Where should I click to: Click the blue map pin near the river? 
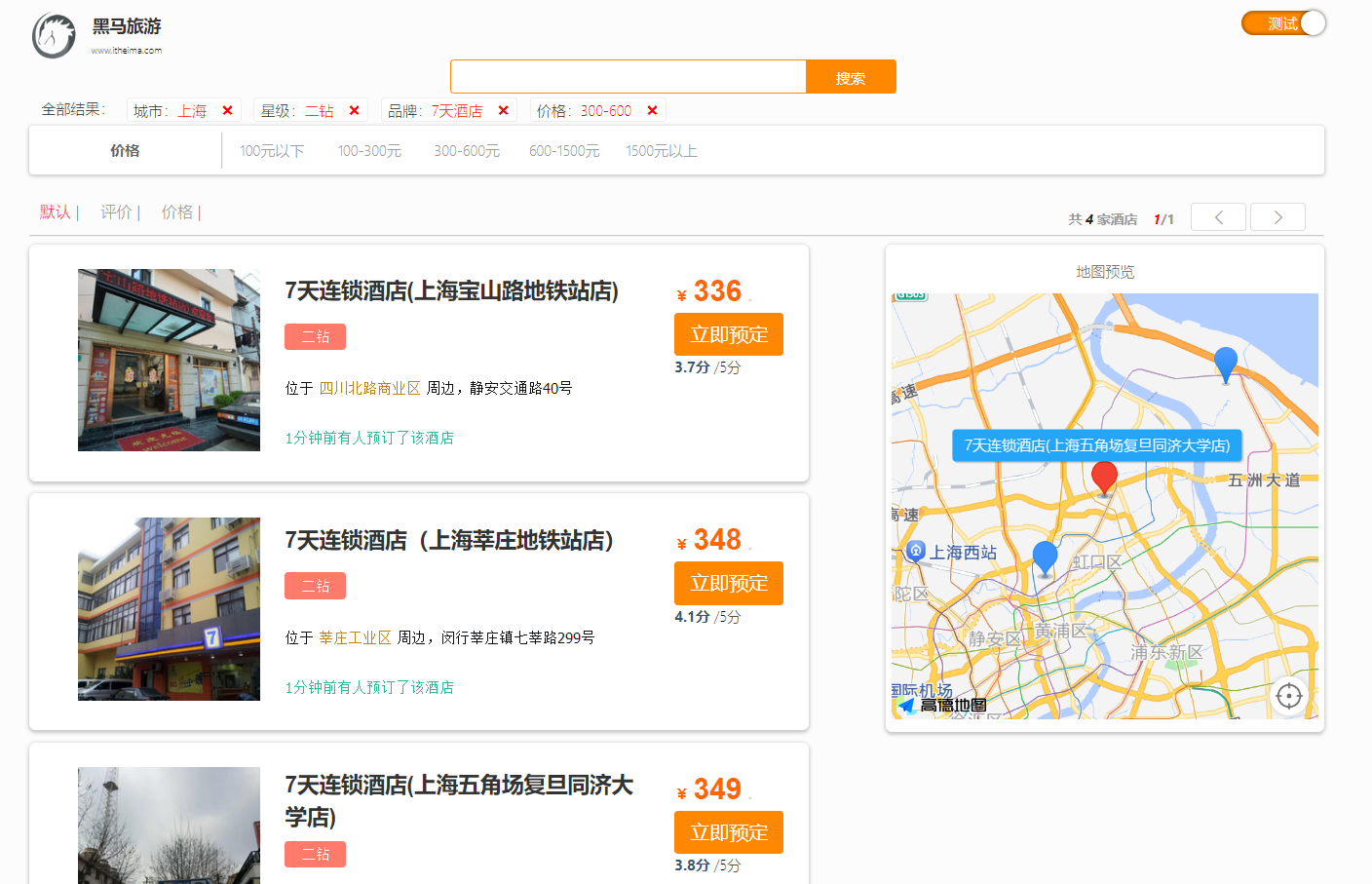click(1226, 365)
